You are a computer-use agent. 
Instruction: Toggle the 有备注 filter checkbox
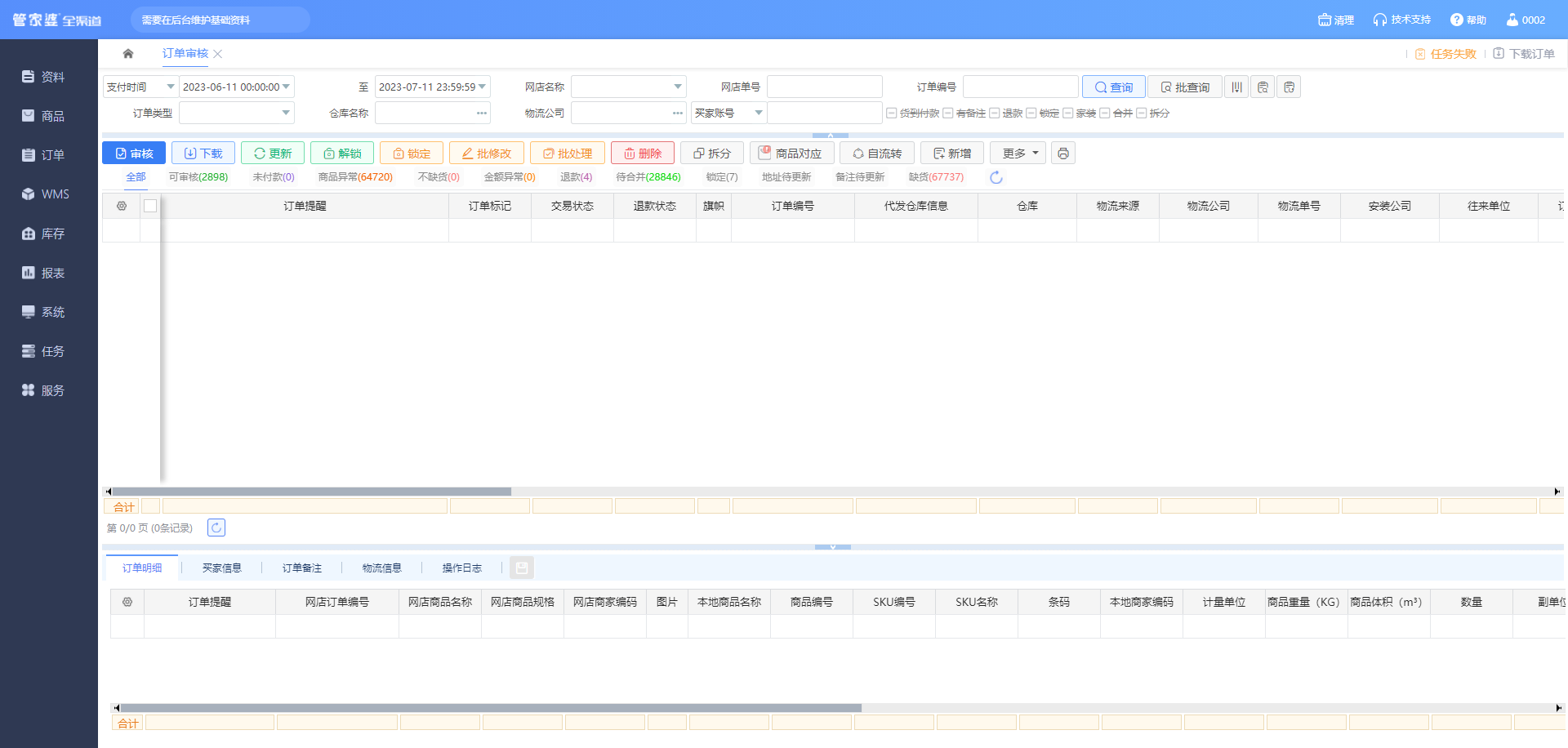coord(948,114)
